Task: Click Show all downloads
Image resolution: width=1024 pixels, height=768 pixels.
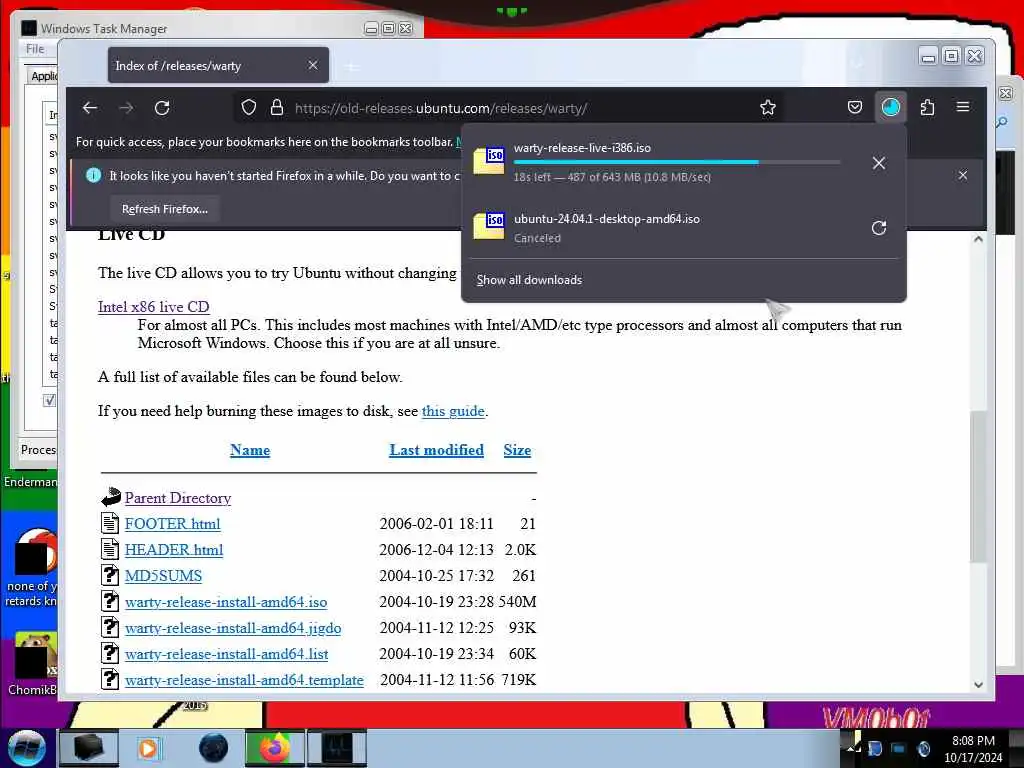Action: [x=529, y=280]
